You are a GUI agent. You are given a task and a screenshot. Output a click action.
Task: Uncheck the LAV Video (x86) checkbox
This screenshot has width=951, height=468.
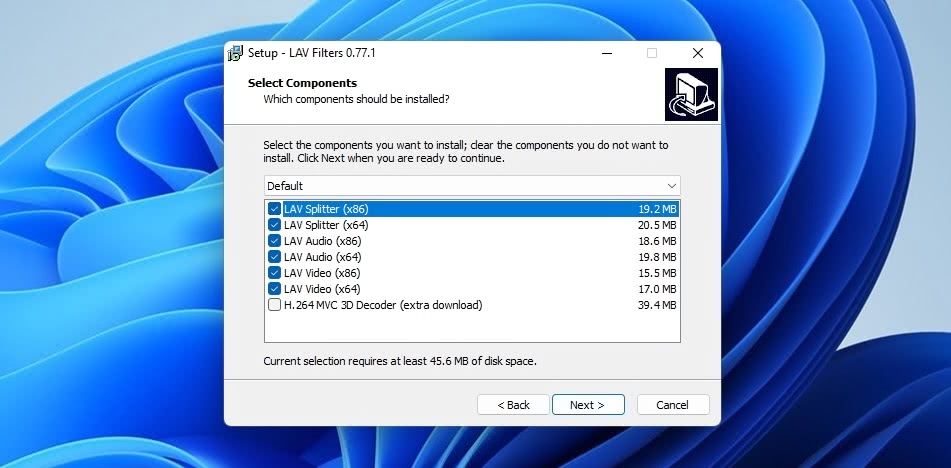click(x=274, y=273)
